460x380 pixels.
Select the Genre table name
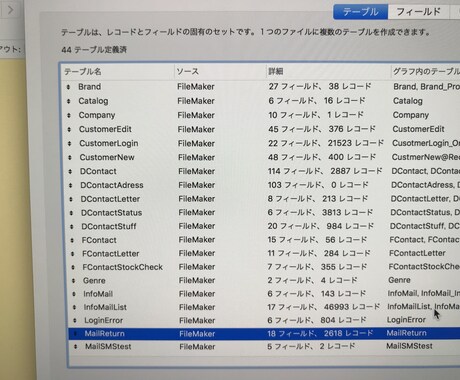click(x=94, y=281)
